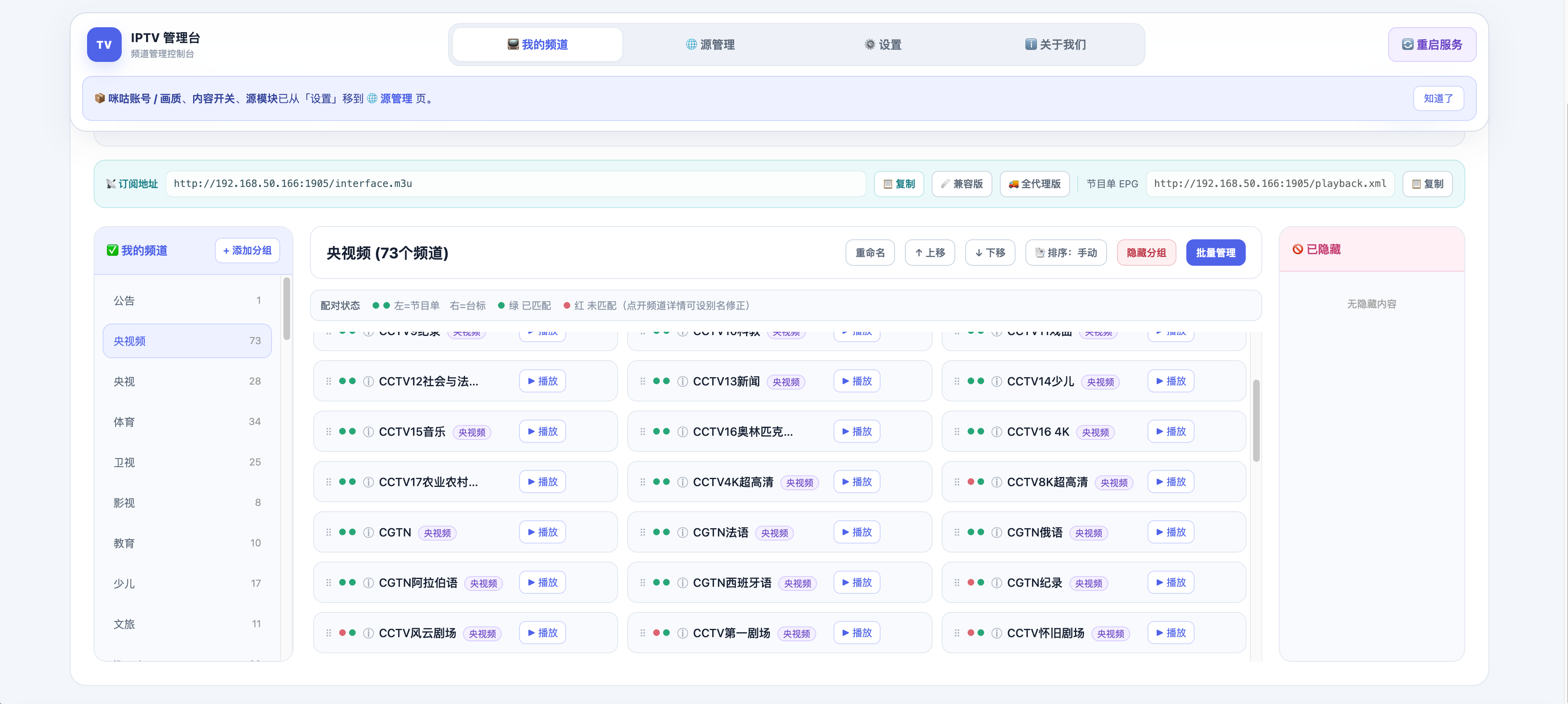Choose 全代理版 subscription variant
The width and height of the screenshot is (1568, 704).
1034,184
